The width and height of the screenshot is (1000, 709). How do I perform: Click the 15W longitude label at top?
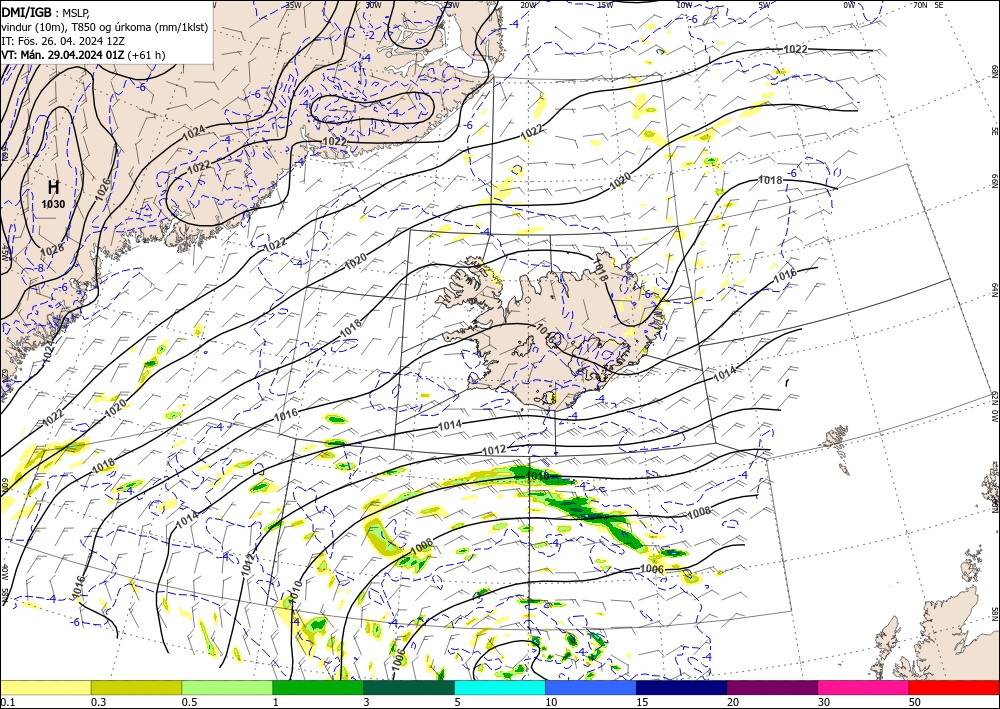[x=605, y=5]
